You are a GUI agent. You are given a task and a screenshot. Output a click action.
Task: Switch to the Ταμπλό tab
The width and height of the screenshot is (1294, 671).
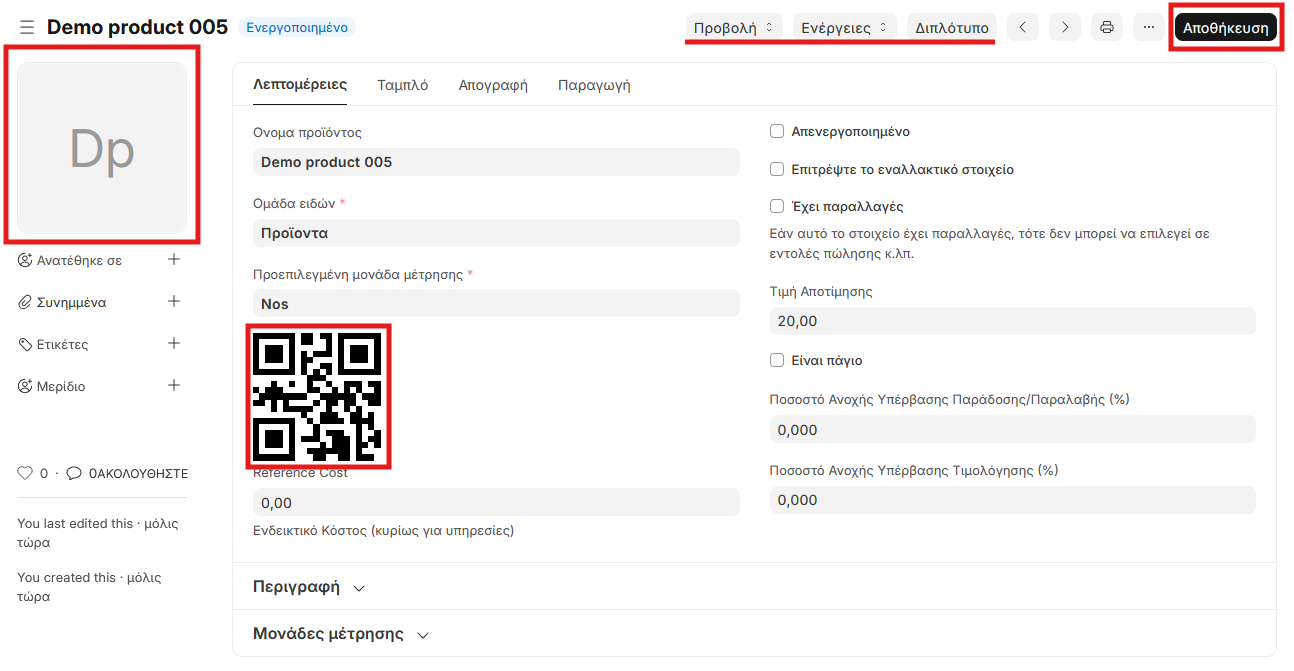(402, 85)
